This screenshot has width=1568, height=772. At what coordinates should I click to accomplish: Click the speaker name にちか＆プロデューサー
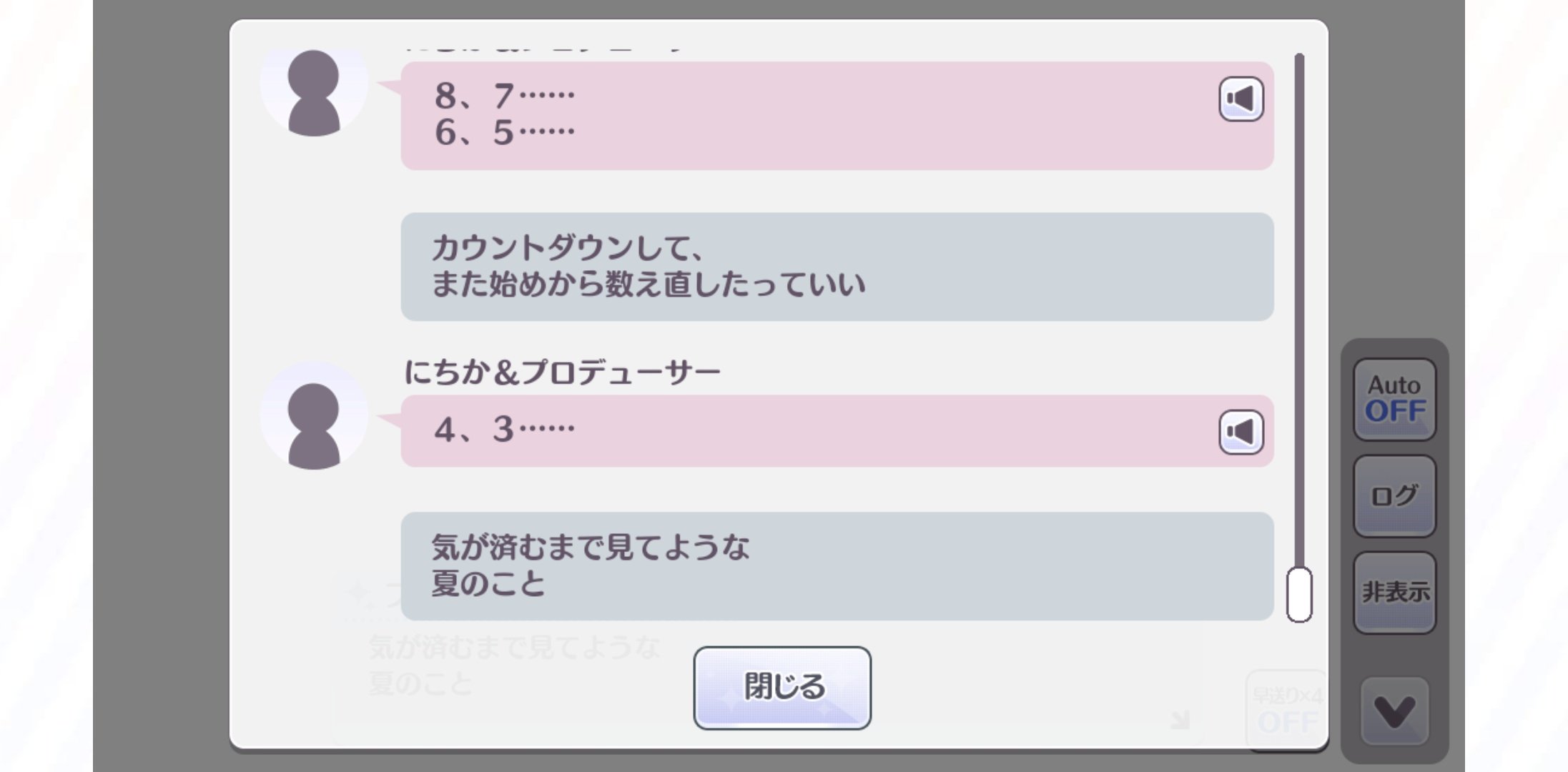point(562,372)
